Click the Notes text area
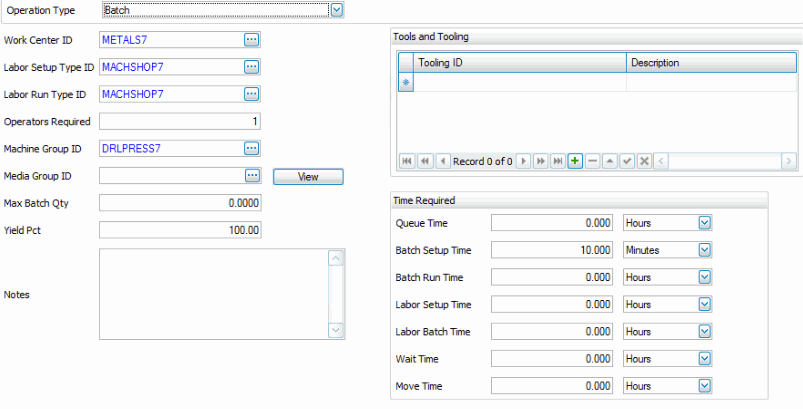This screenshot has height=409, width=803. [213, 294]
